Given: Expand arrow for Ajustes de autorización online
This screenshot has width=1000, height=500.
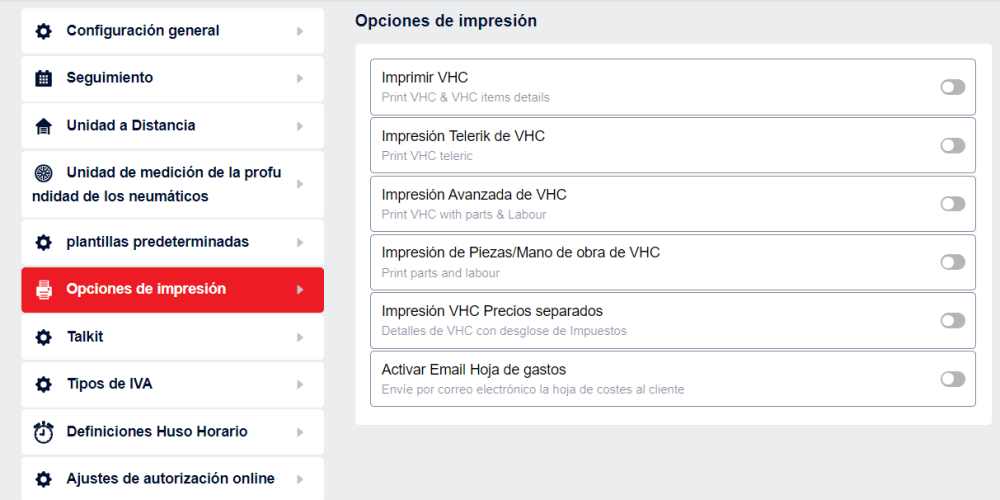Looking at the screenshot, I should (x=300, y=479).
